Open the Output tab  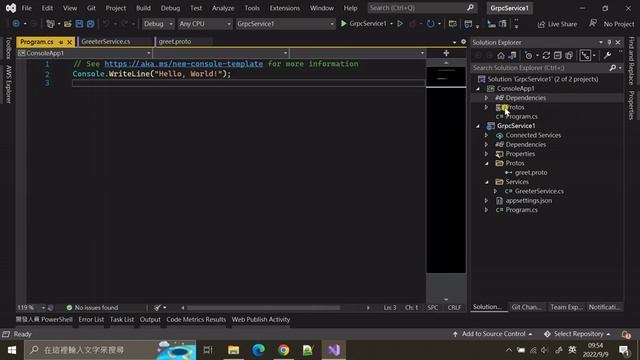click(150, 320)
